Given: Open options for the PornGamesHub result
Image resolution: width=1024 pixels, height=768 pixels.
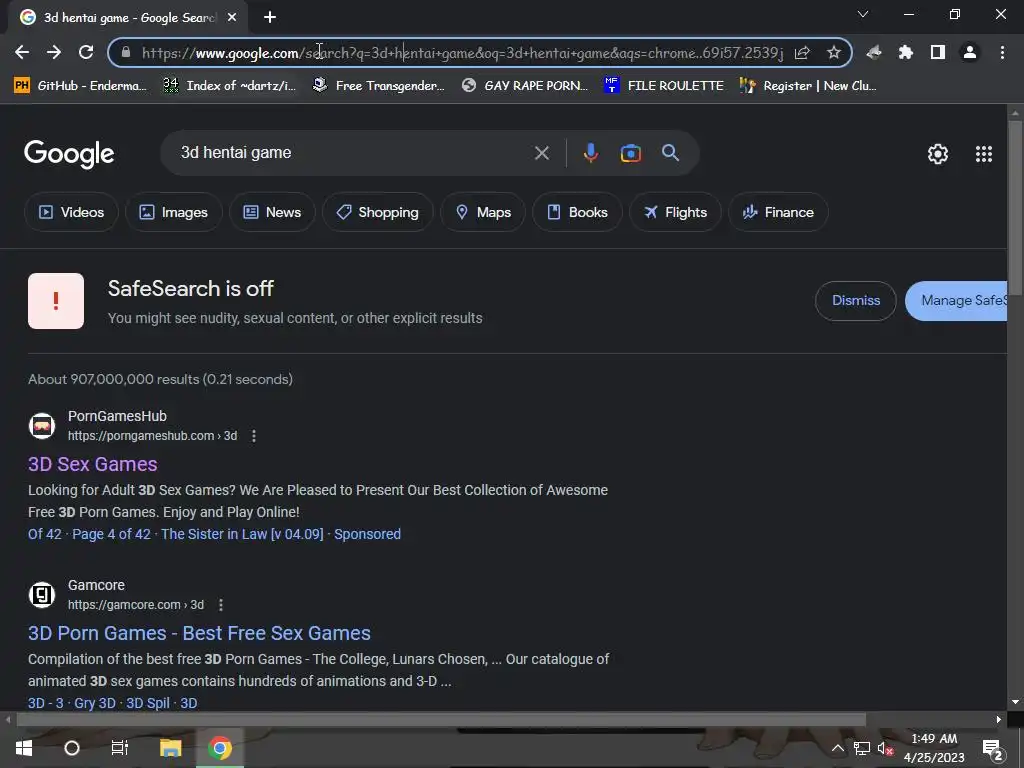Looking at the screenshot, I should coord(254,436).
